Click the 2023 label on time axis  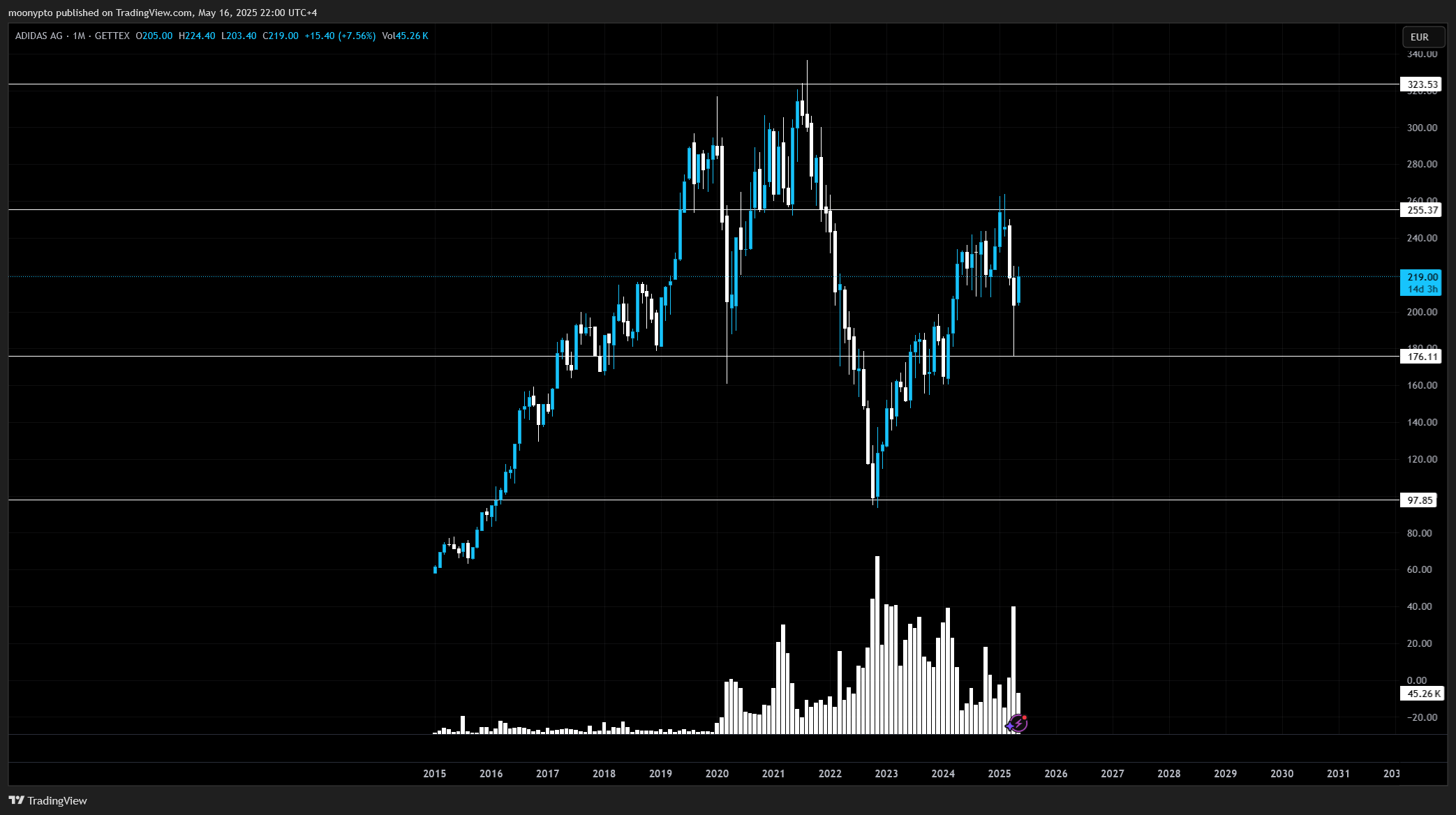point(886,773)
